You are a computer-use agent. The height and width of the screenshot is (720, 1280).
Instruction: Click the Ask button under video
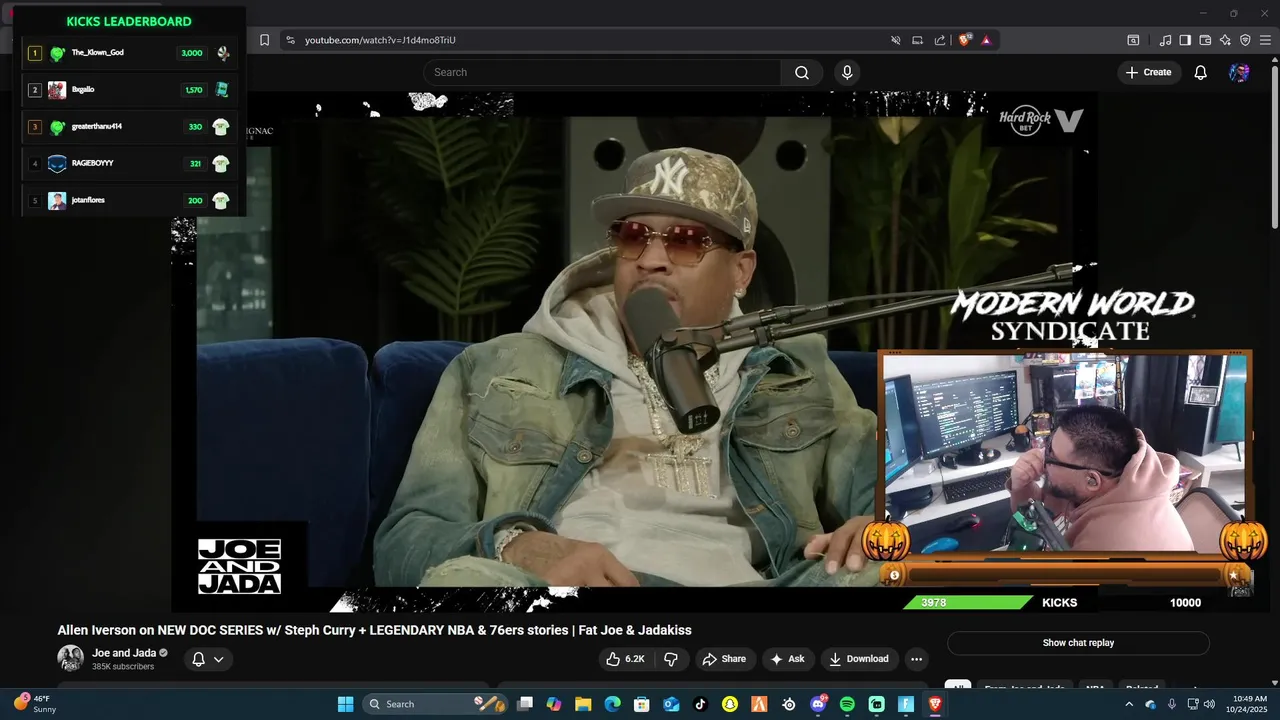pos(787,659)
